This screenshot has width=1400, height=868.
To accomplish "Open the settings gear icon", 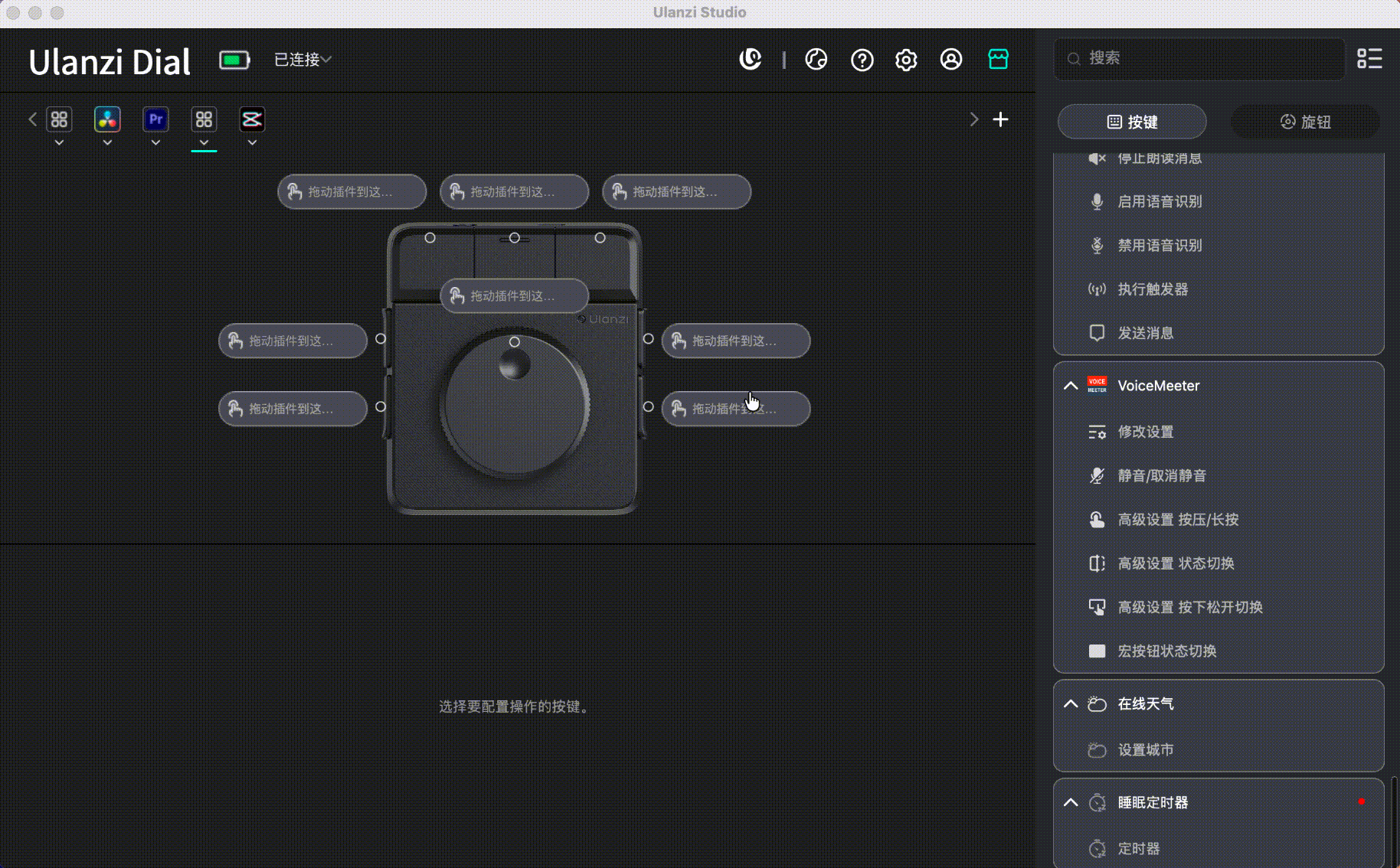I will [x=906, y=60].
